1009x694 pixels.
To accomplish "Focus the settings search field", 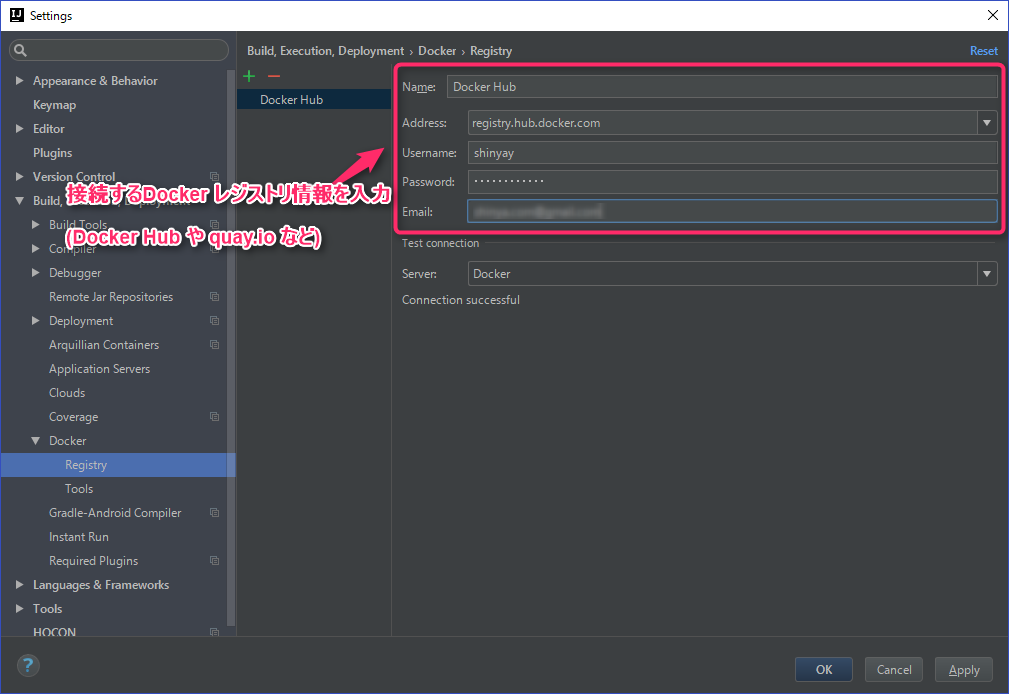I will click(119, 50).
